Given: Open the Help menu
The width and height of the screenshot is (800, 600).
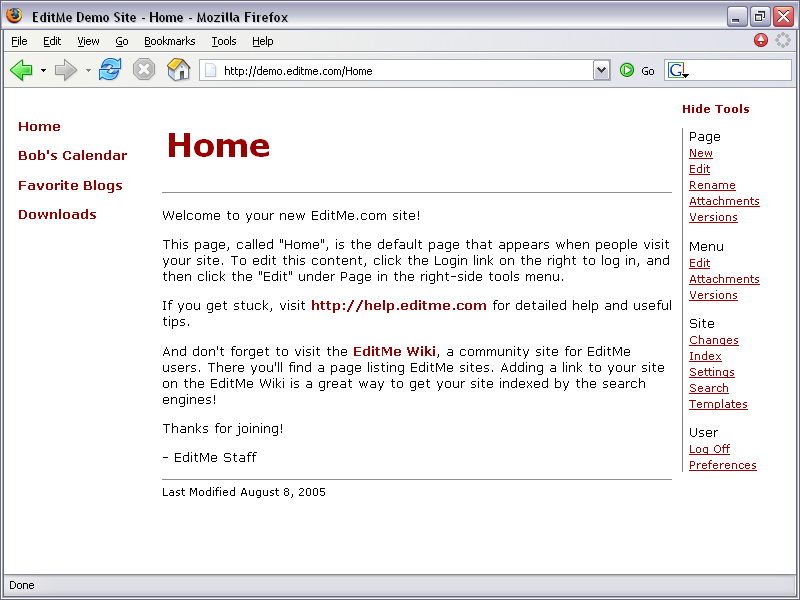Looking at the screenshot, I should coord(263,41).
